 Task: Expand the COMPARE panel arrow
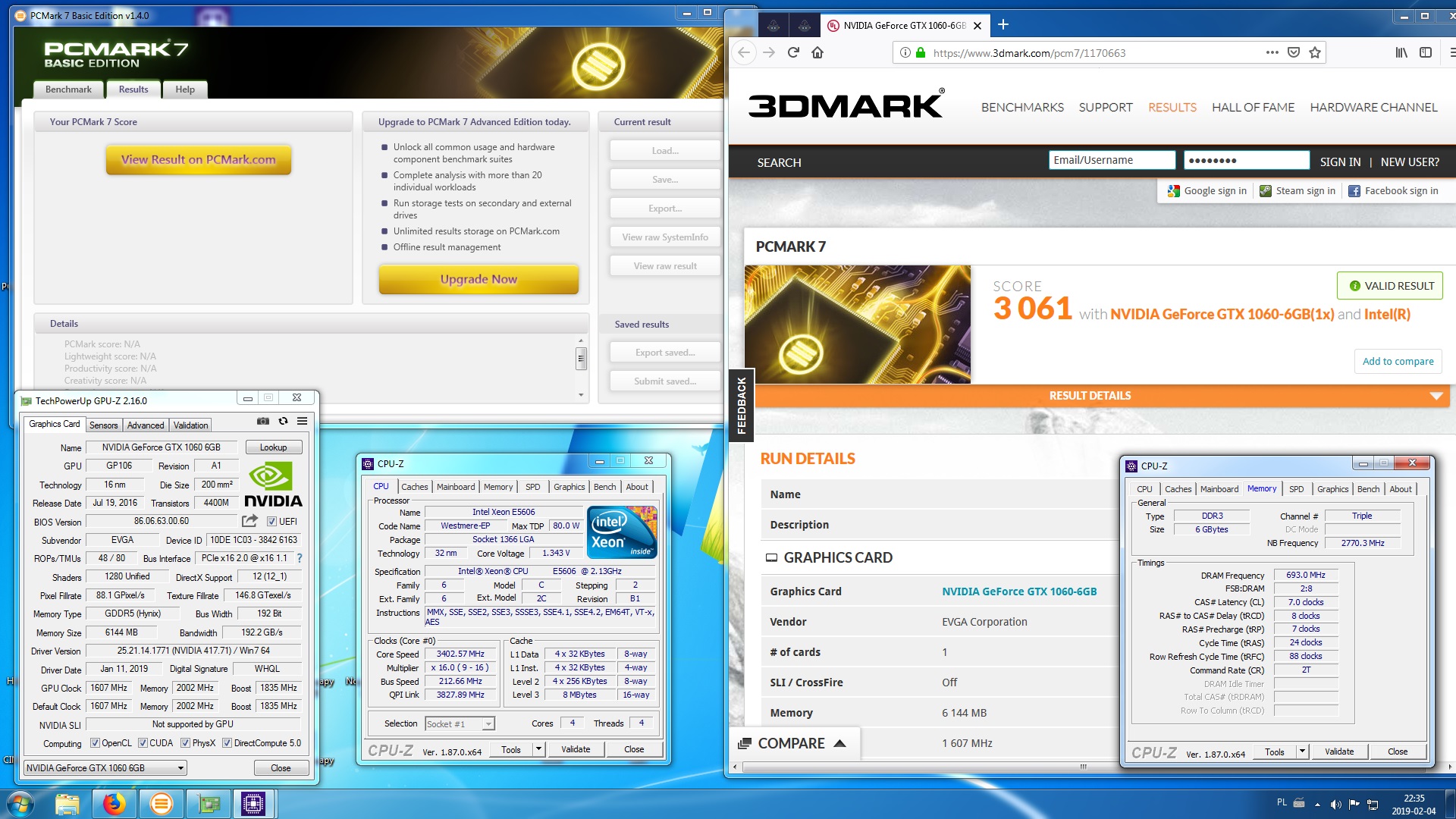(839, 743)
